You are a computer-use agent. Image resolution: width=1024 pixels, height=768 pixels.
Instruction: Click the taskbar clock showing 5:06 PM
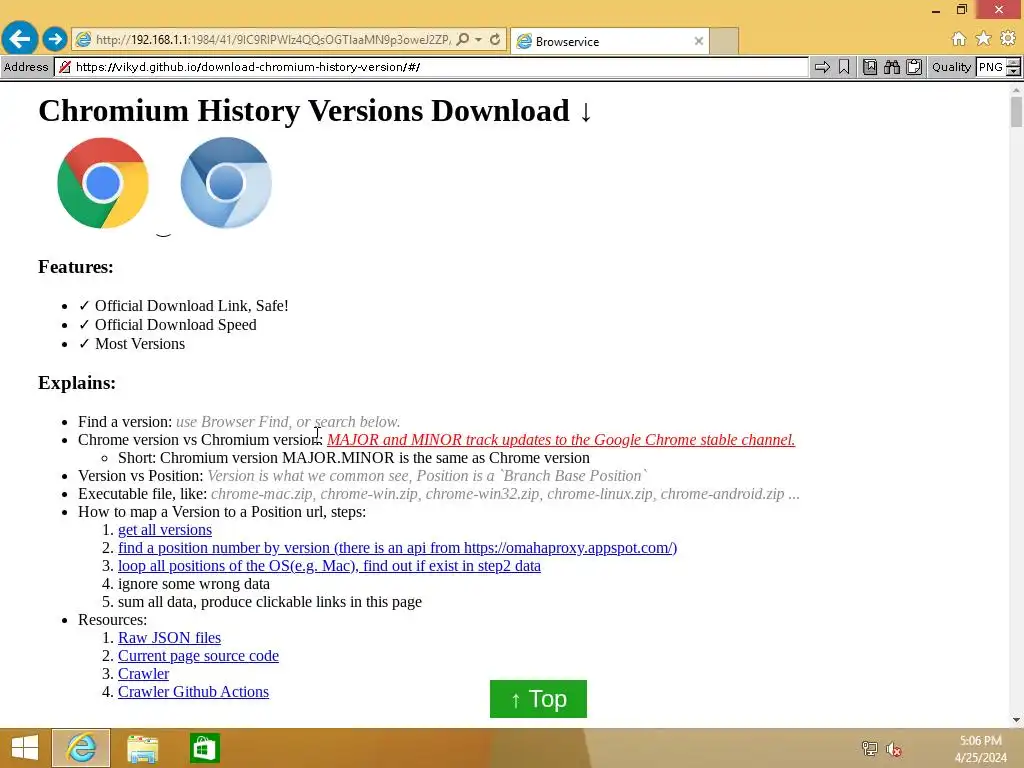click(980, 749)
